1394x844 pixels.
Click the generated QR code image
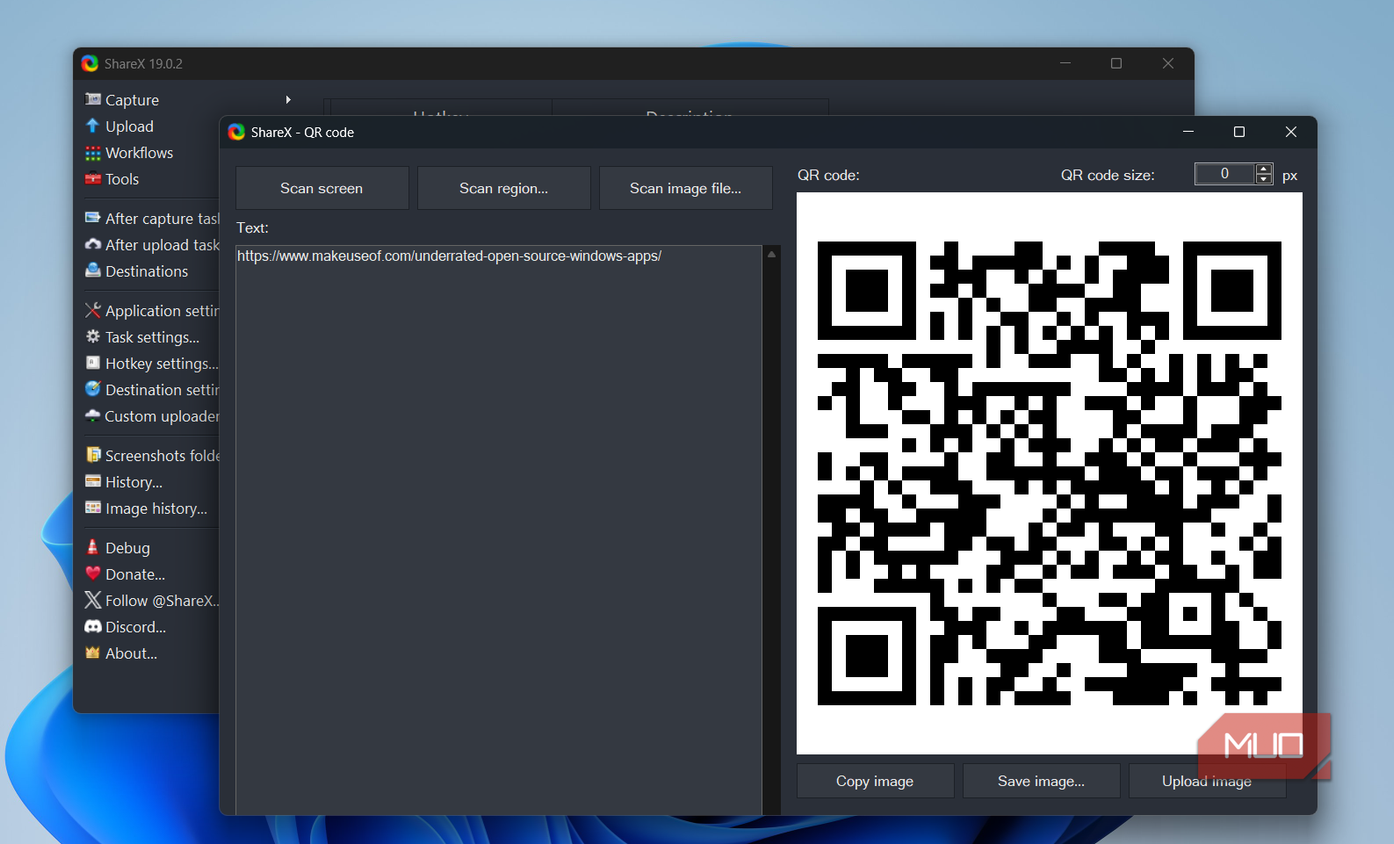1049,473
